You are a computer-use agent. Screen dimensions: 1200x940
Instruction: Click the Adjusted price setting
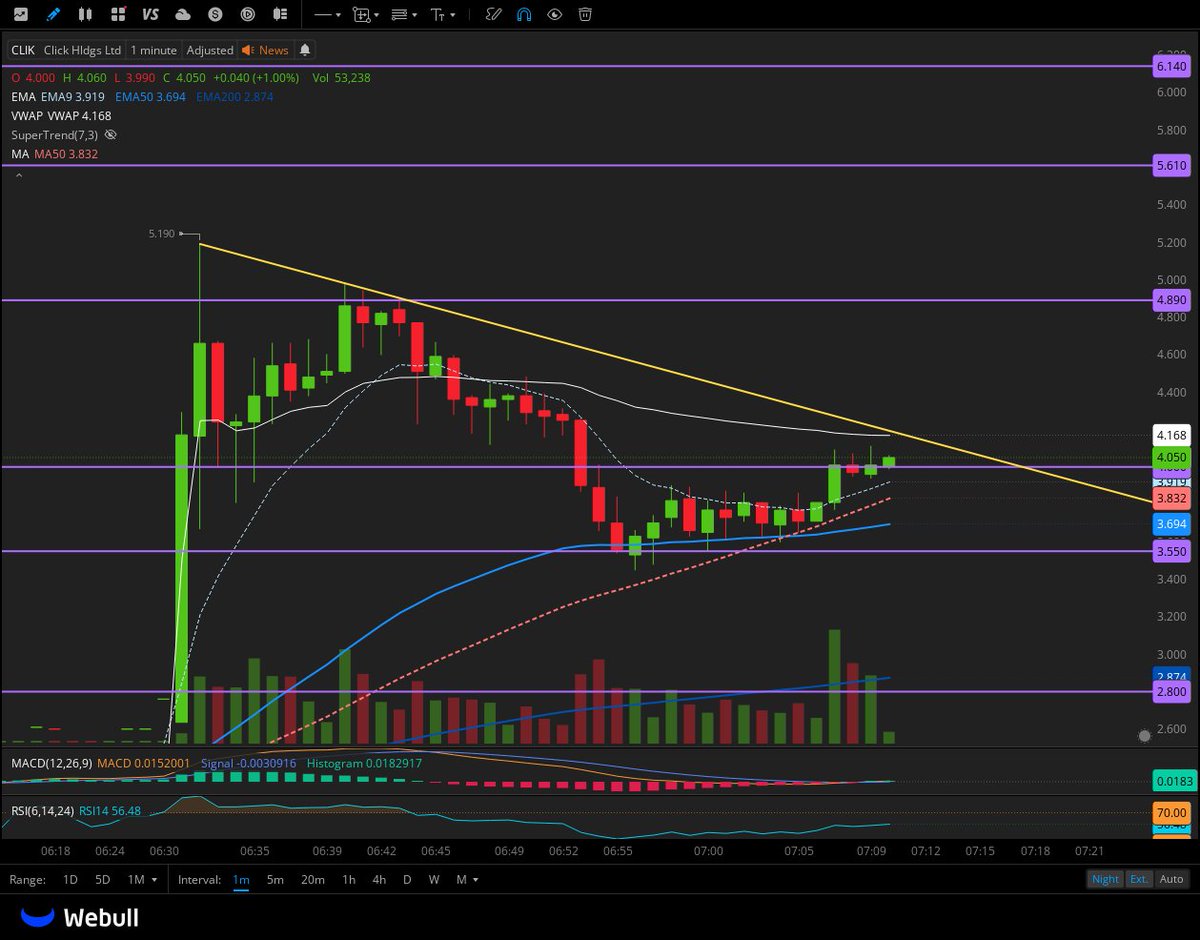click(210, 50)
